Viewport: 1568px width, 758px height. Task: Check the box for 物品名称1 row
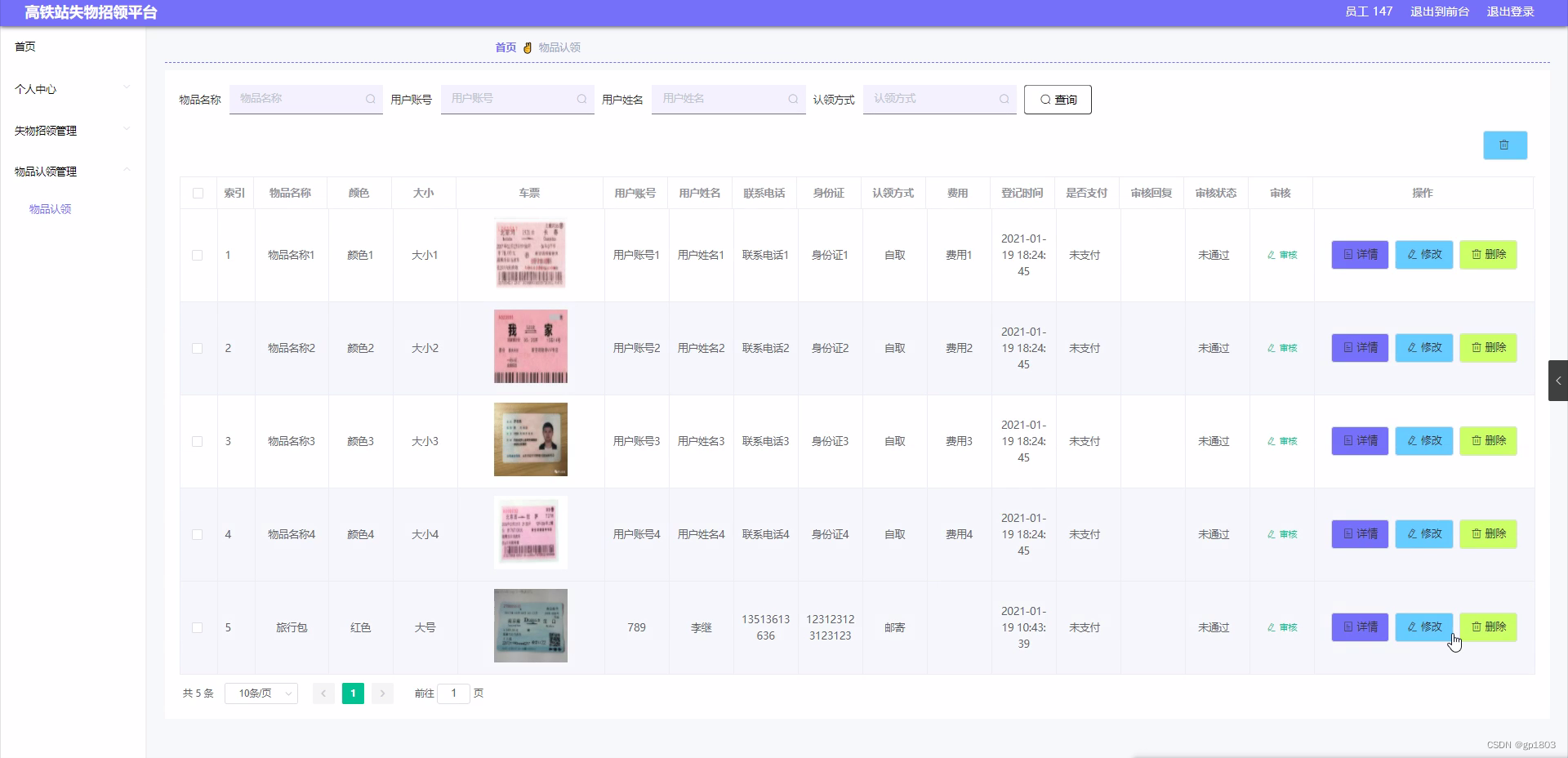pos(198,256)
